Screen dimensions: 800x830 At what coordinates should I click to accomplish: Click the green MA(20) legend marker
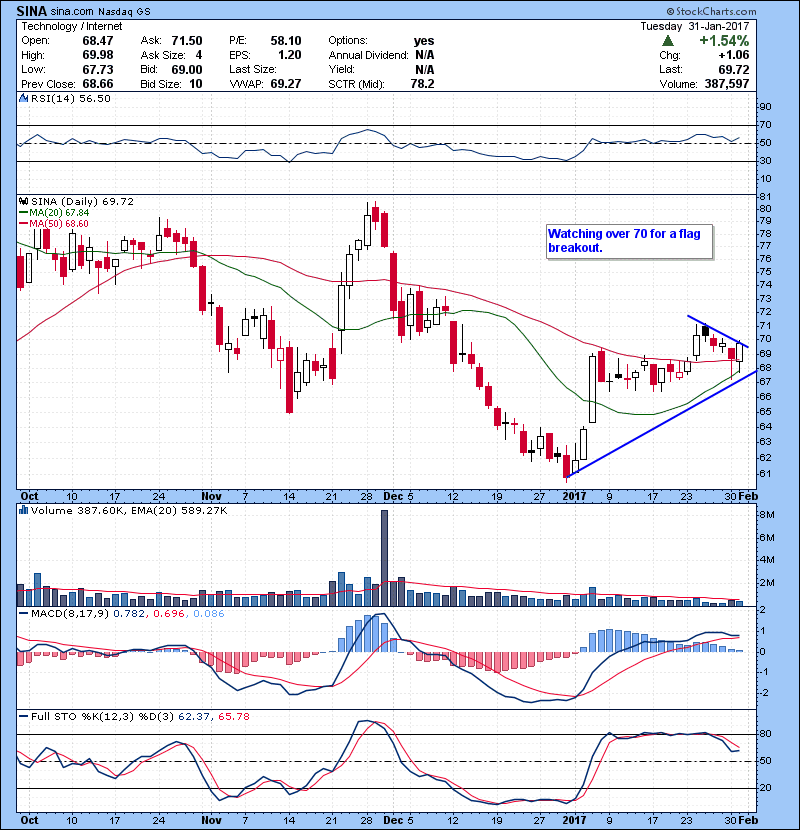[x=24, y=213]
